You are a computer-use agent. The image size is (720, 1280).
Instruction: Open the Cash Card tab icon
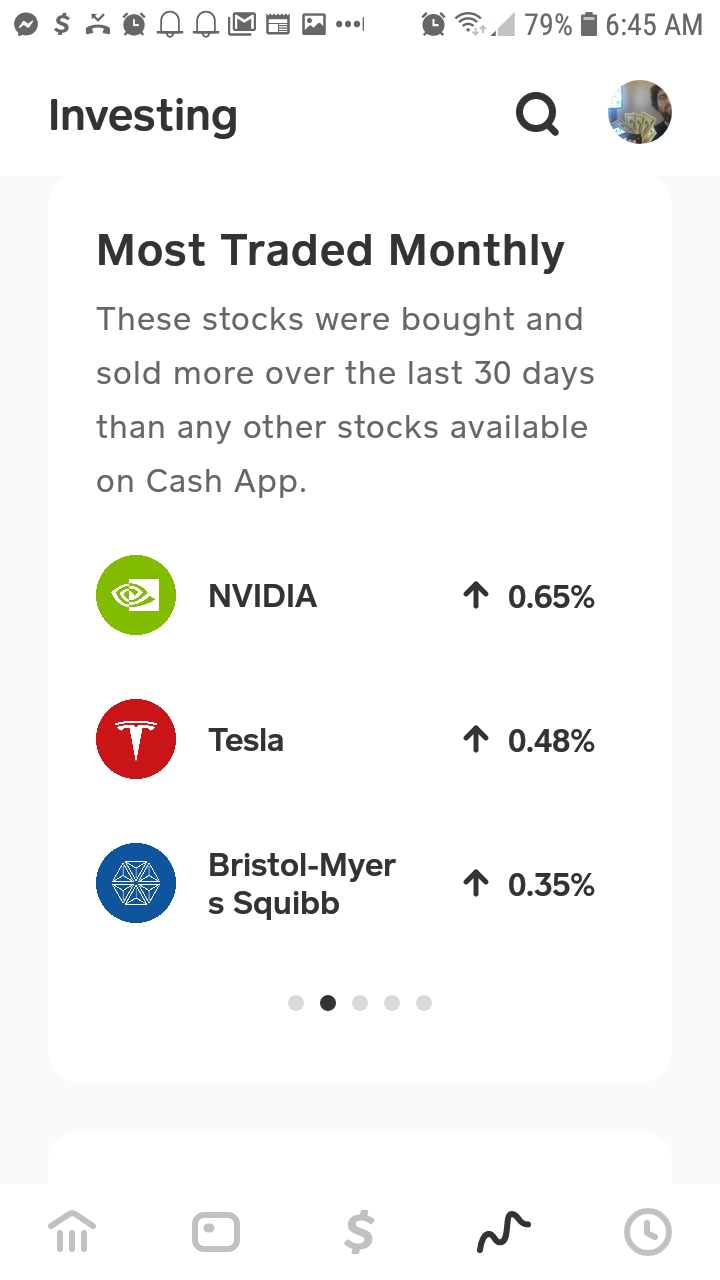tap(216, 1231)
